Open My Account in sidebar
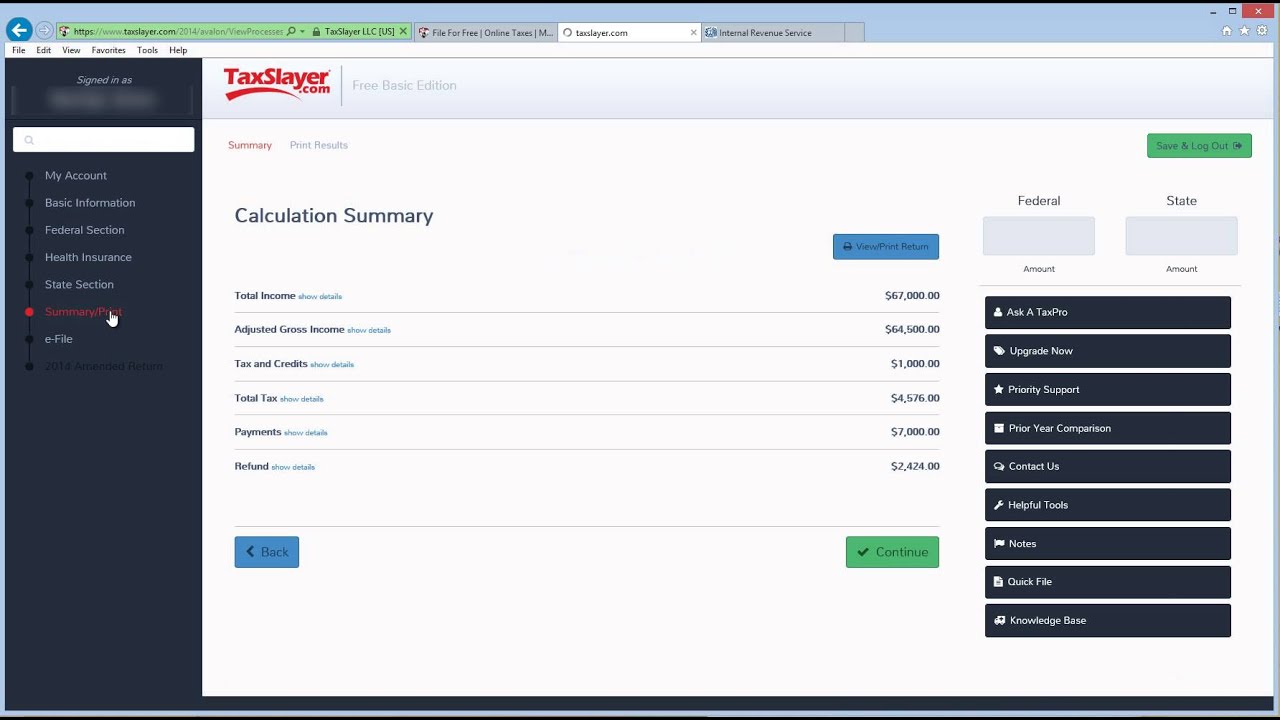This screenshot has height=720, width=1280. 76,175
